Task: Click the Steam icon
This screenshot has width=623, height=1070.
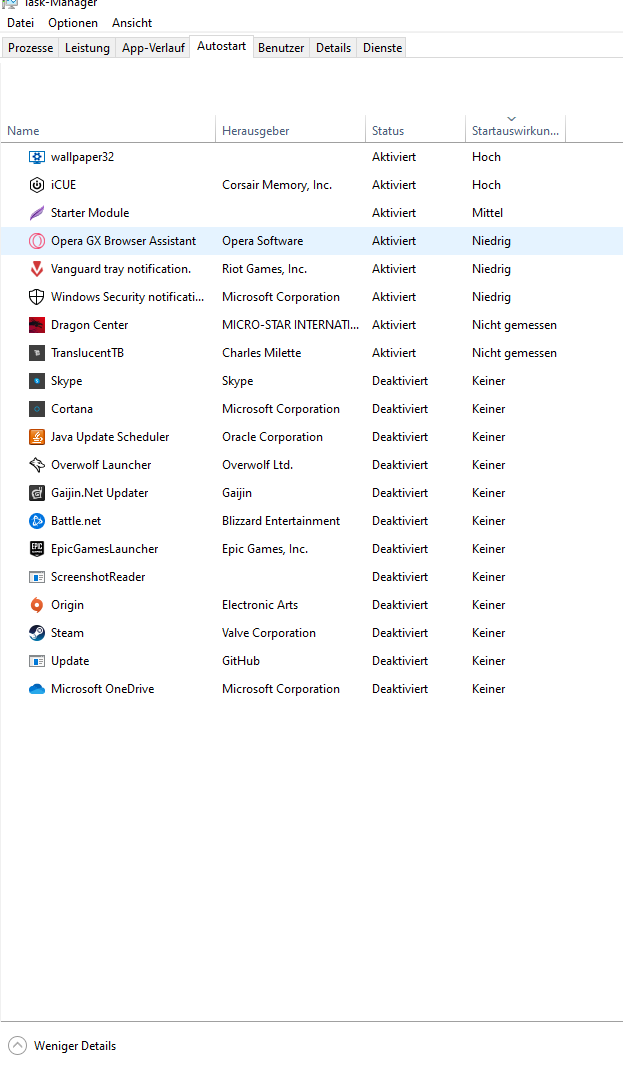Action: pyautogui.click(x=37, y=633)
